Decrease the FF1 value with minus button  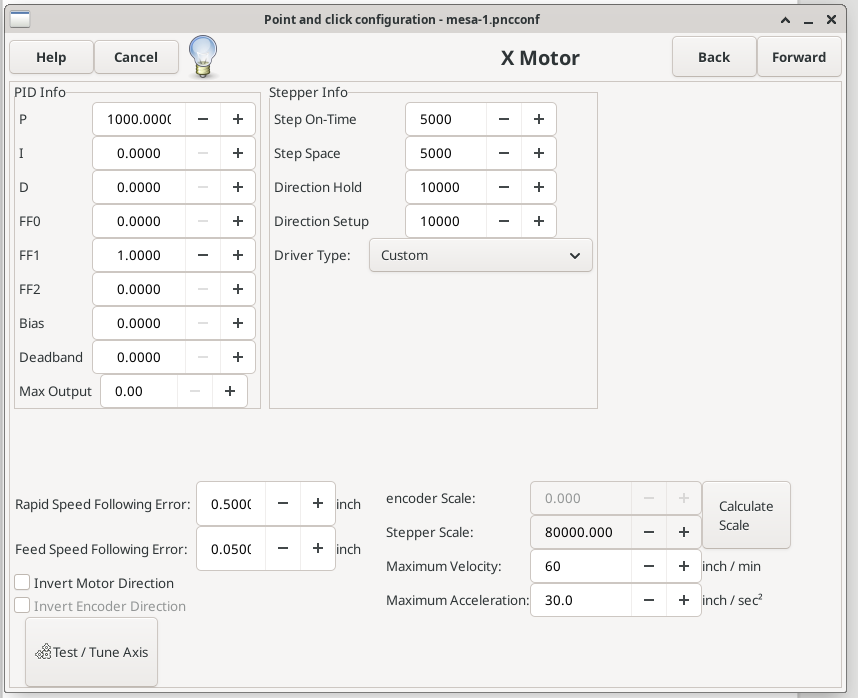point(203,255)
